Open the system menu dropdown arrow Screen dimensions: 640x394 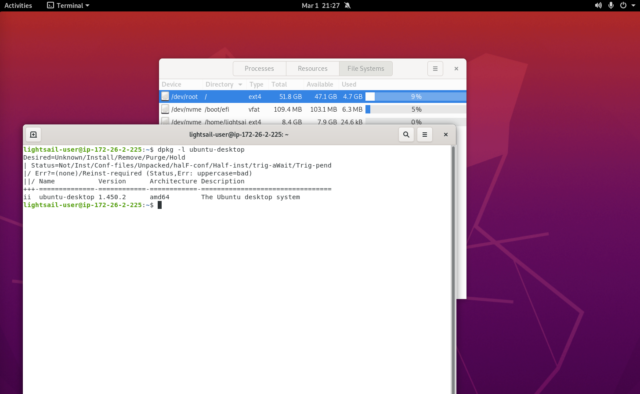pos(633,6)
